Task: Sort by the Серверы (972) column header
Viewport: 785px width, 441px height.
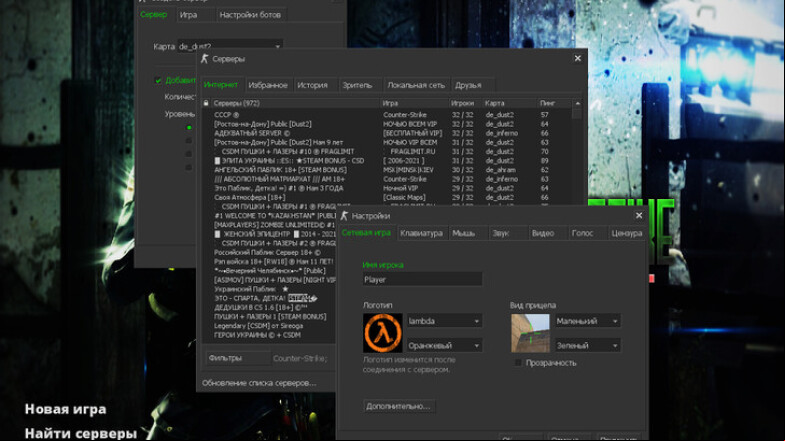Action: pyautogui.click(x=295, y=103)
